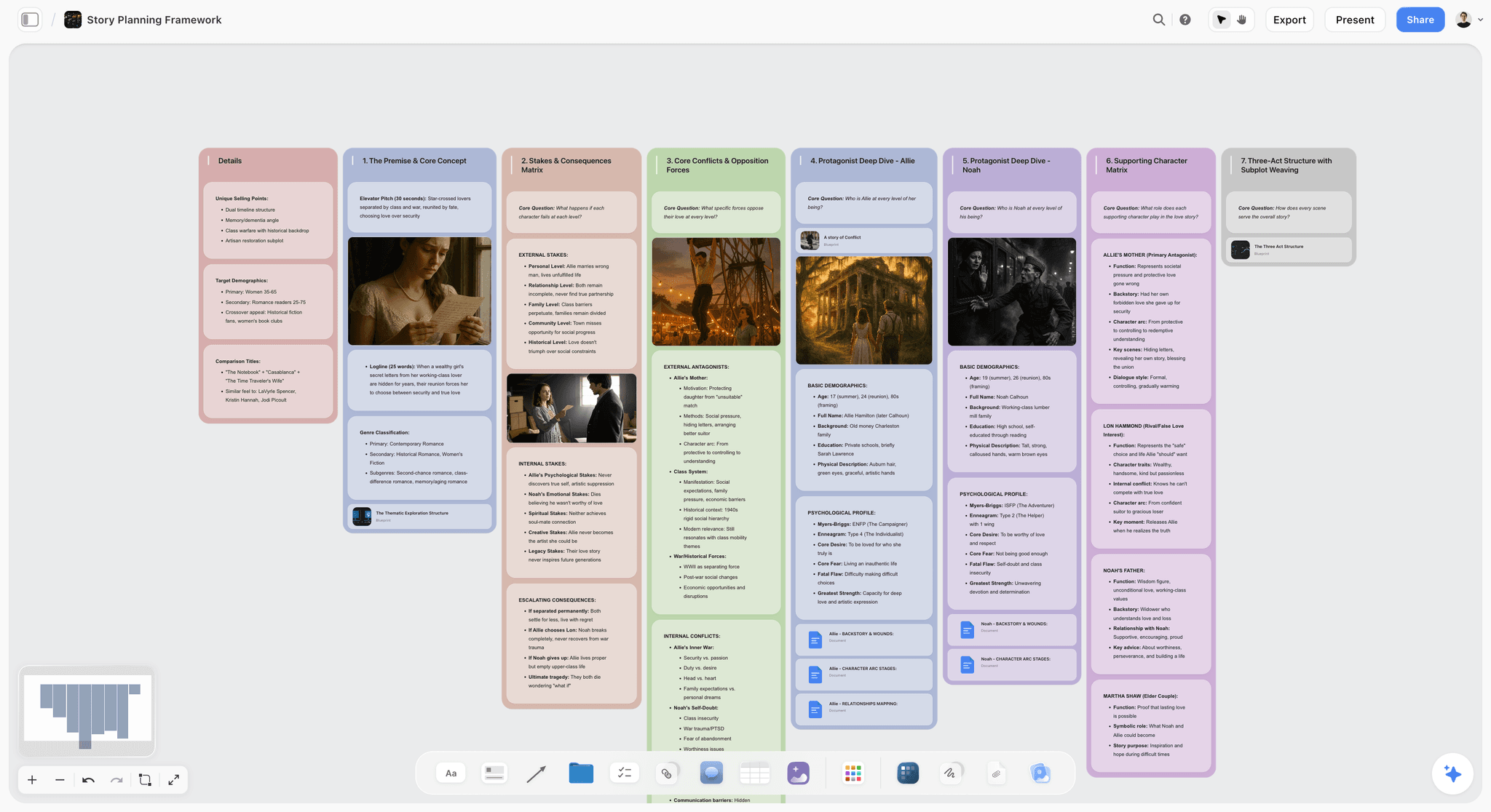Screen dimensions: 1491x812
Task: Insert a table grid
Action: coord(754,773)
